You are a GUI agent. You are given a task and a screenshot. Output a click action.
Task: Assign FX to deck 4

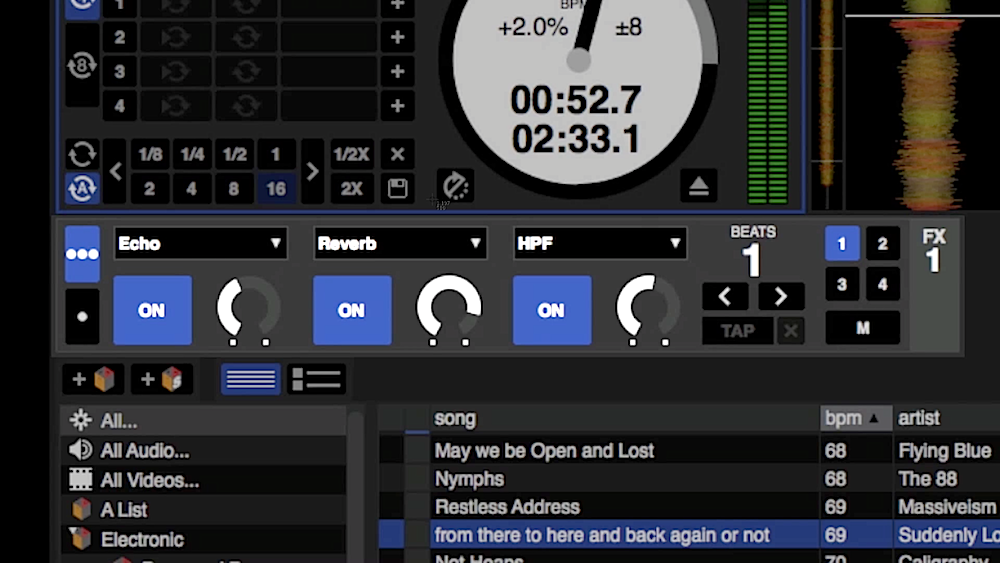883,284
